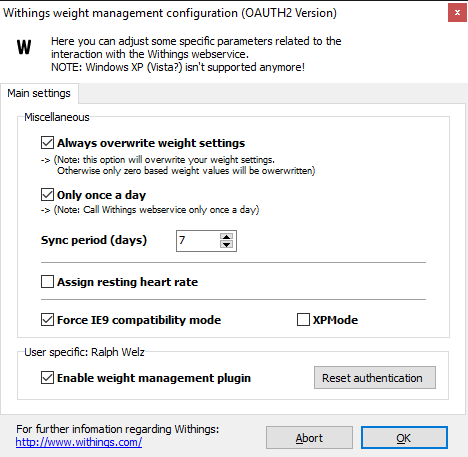Viewport: 468px width, 457px height.
Task: Enable Assign resting heart rate
Action: click(47, 282)
